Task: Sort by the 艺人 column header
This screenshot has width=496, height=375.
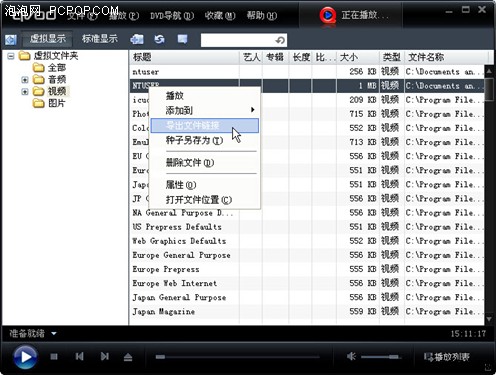Action: (x=251, y=57)
